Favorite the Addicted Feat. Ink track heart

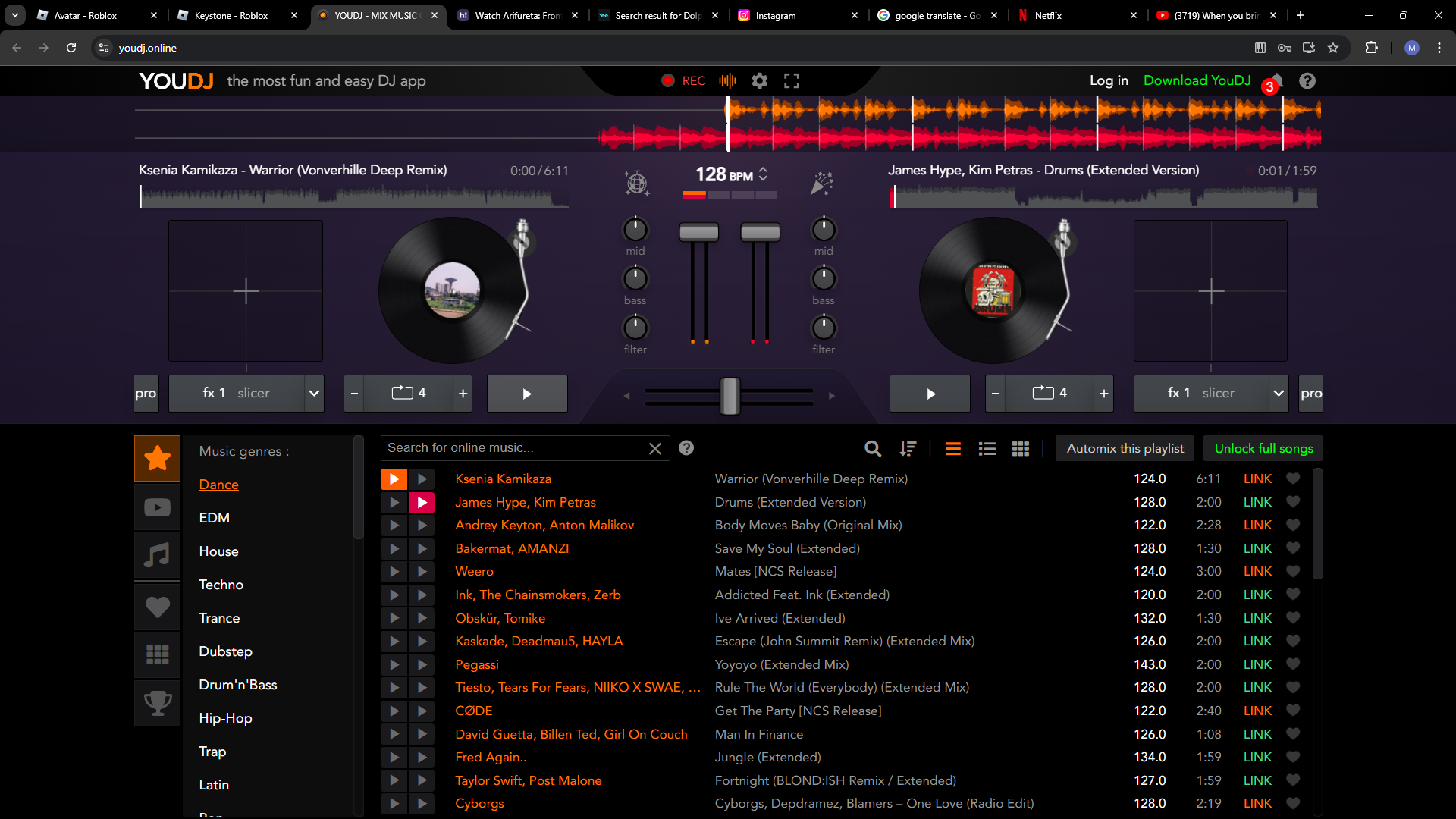coord(1294,595)
